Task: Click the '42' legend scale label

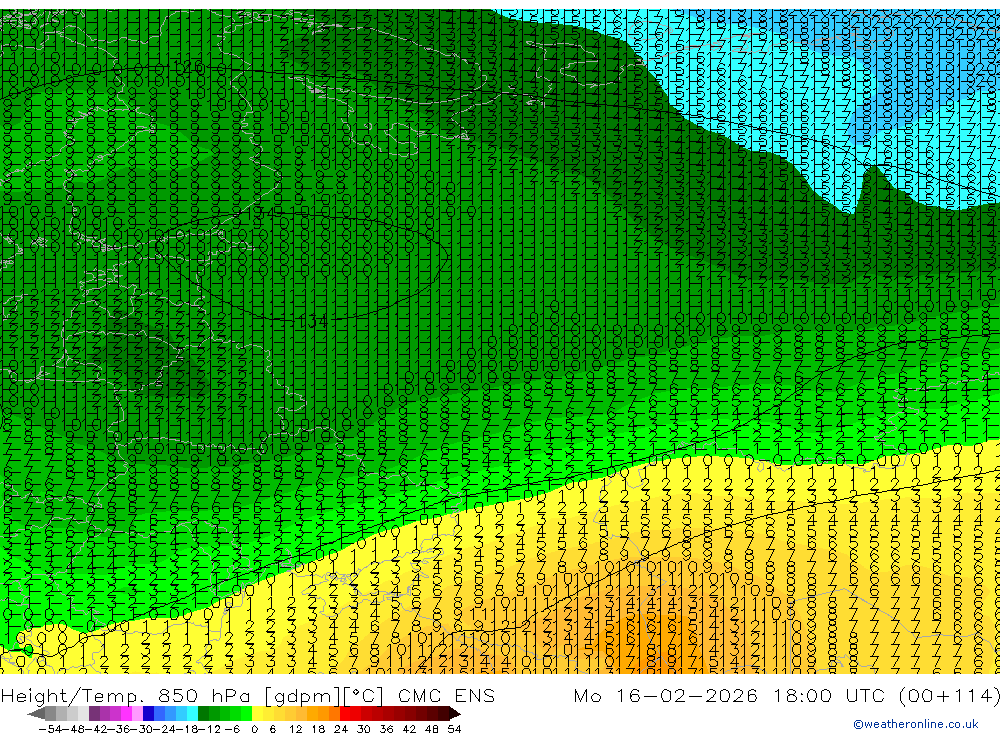Action: [x=409, y=729]
